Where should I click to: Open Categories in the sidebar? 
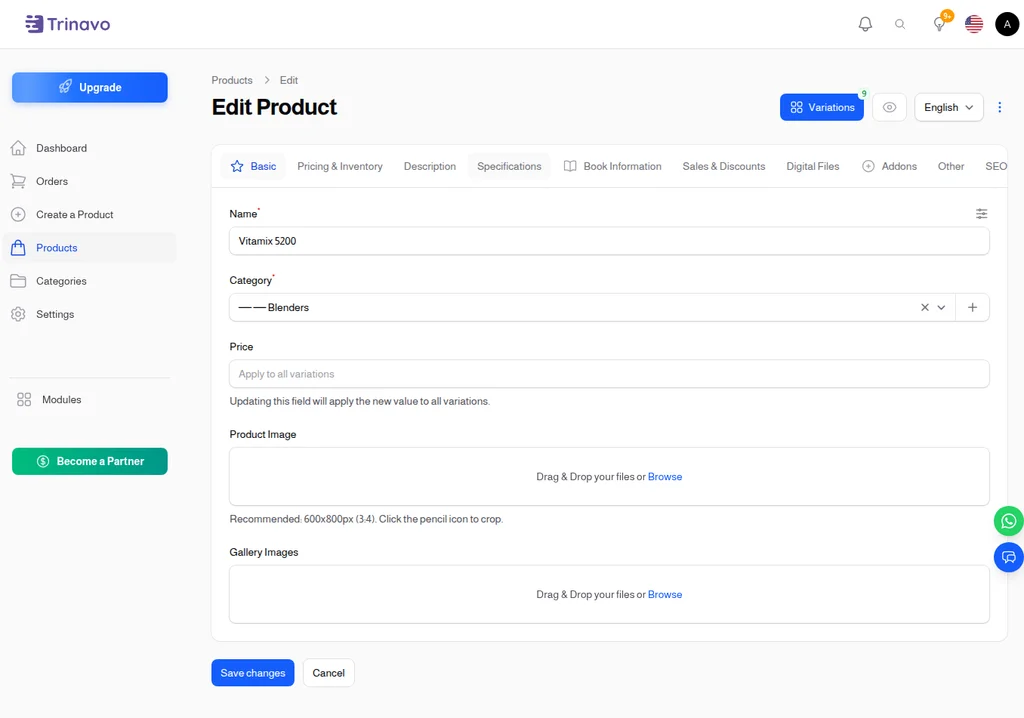coord(89,281)
